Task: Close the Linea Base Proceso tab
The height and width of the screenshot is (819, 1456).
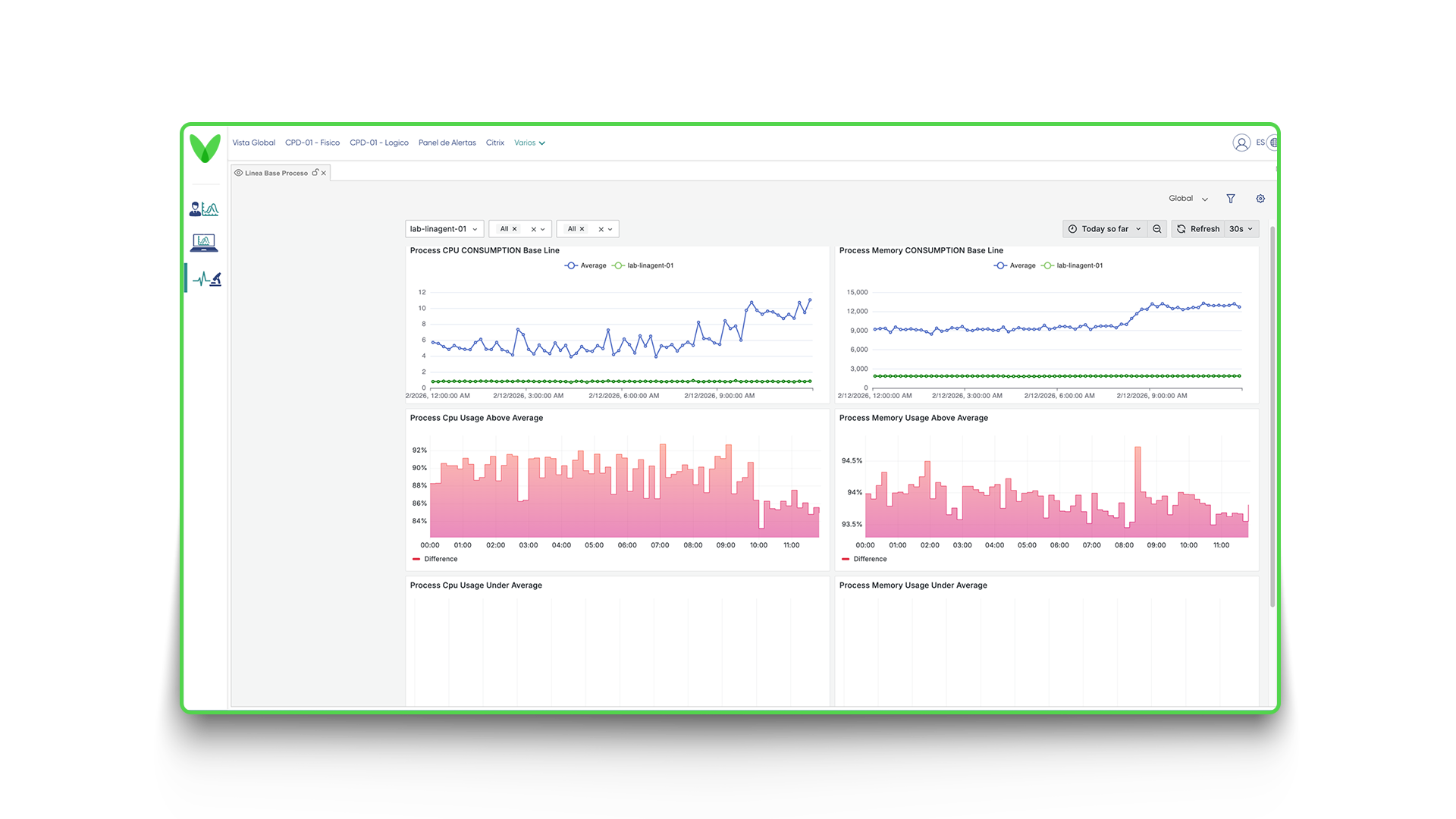Action: coord(324,173)
